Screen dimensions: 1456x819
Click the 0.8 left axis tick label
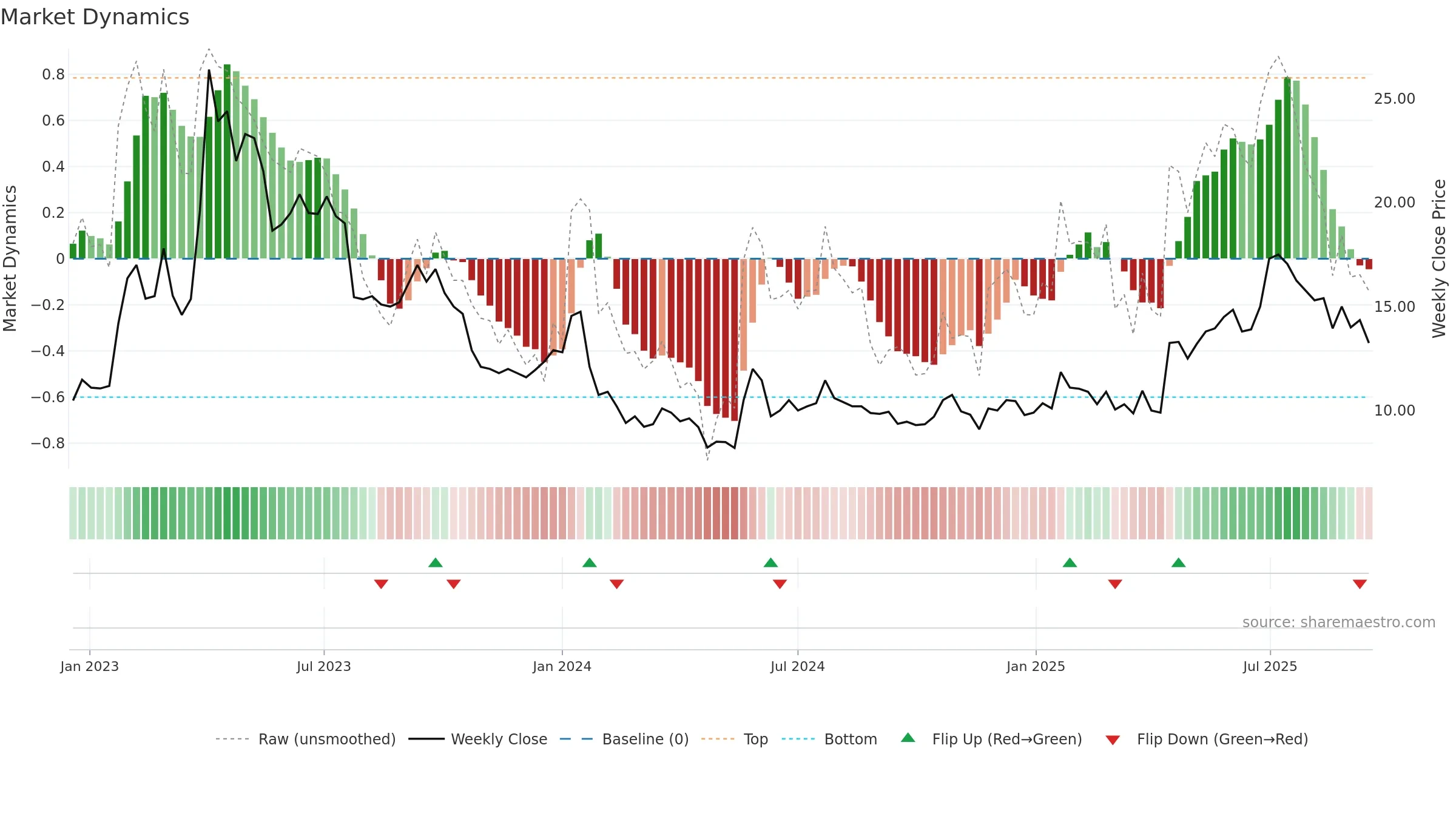tap(53, 75)
